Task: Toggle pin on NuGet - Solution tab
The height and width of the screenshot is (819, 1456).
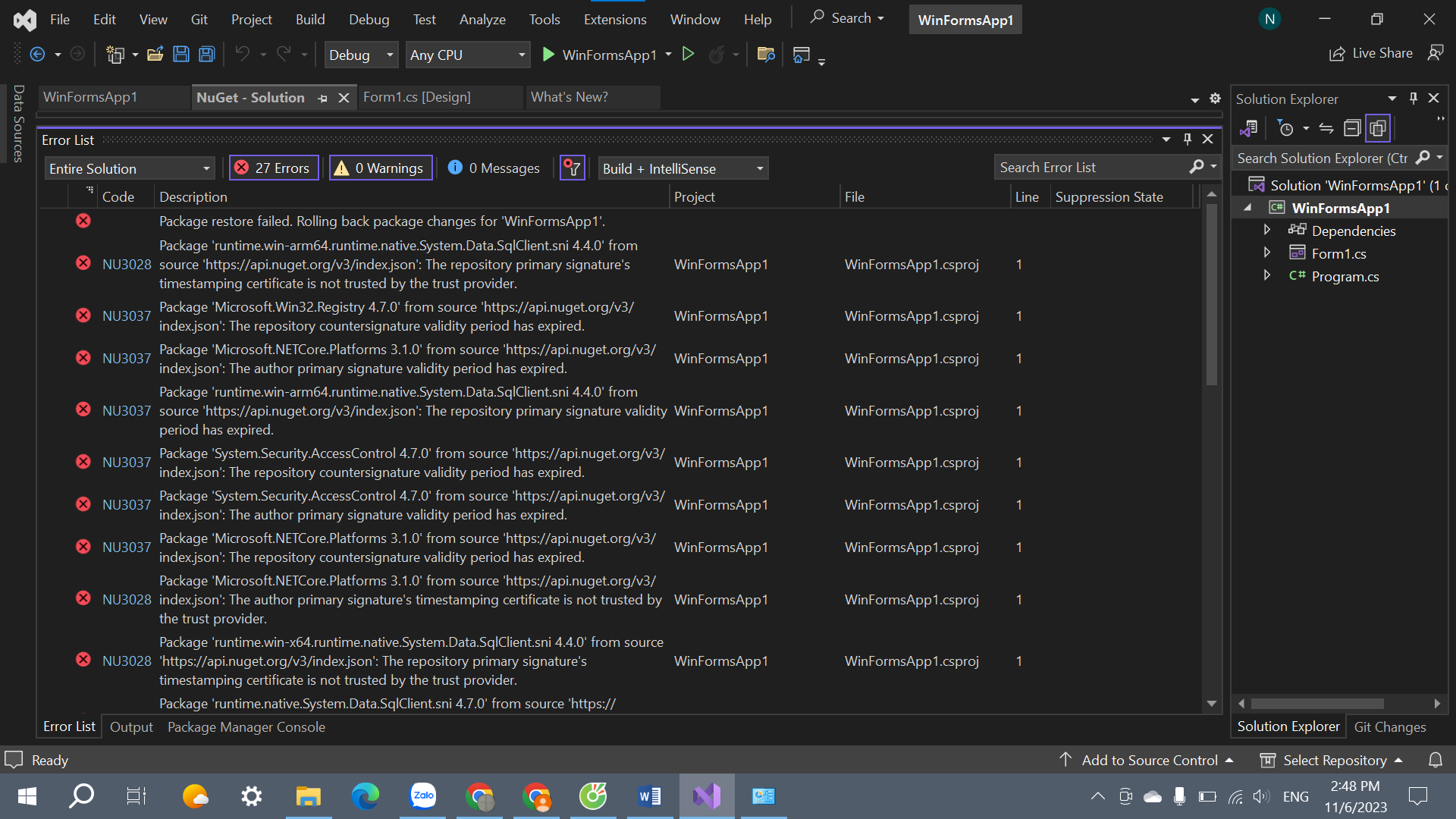Action: [323, 99]
